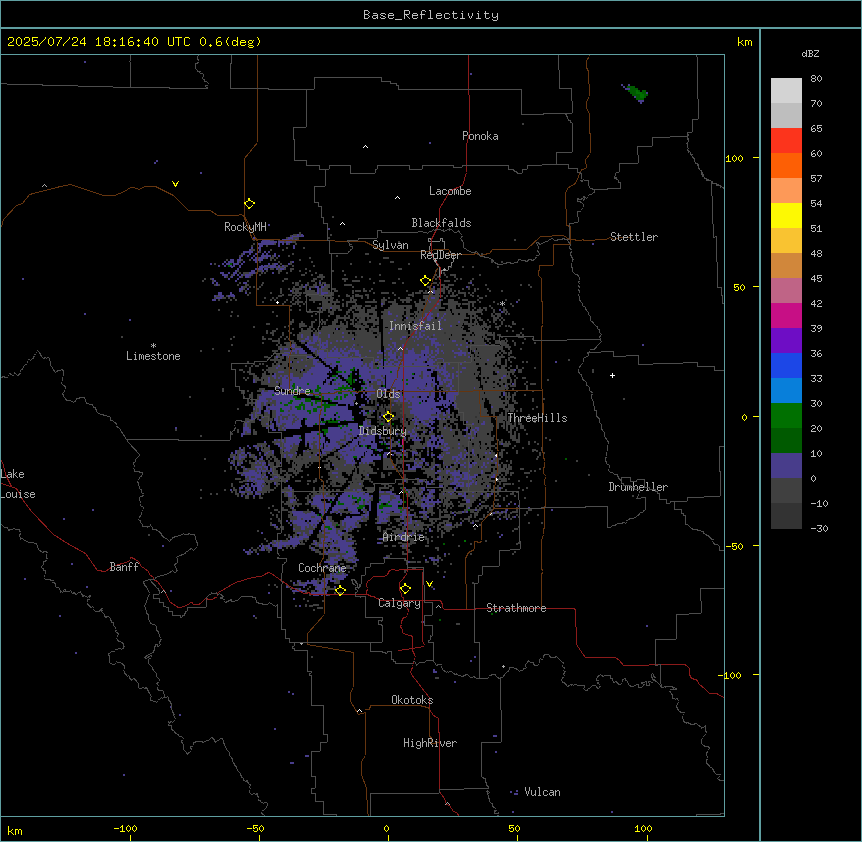Click the Sundre town label
Image resolution: width=862 pixels, height=842 pixels.
click(x=292, y=391)
